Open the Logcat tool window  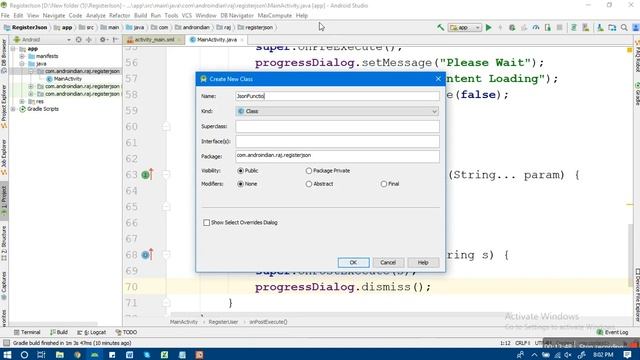pyautogui.click(x=92, y=332)
